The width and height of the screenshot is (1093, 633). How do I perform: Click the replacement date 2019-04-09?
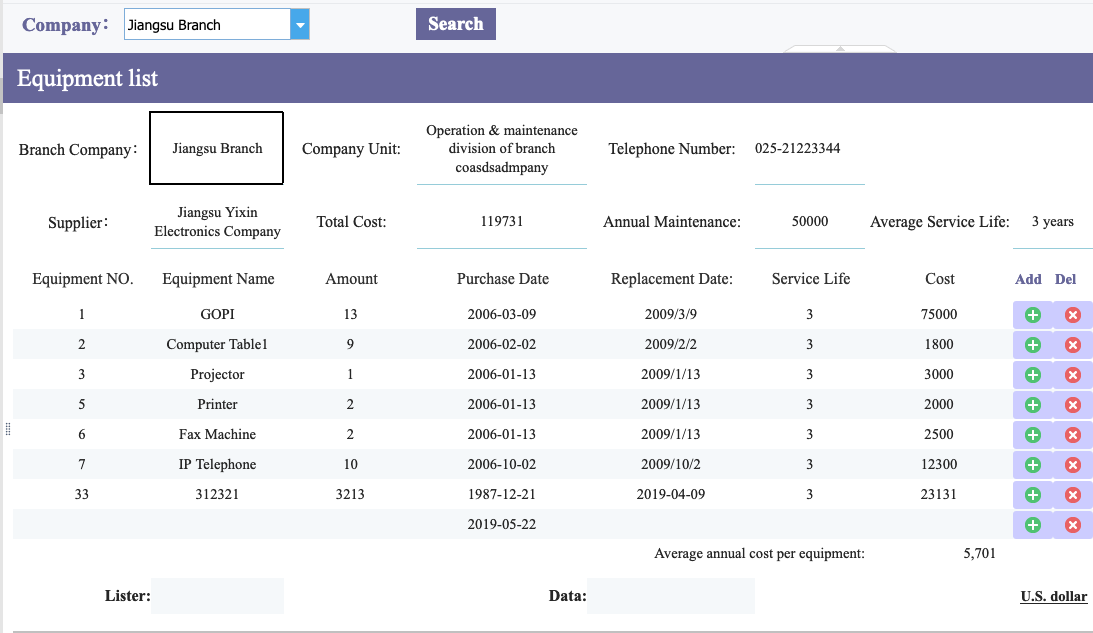point(671,494)
